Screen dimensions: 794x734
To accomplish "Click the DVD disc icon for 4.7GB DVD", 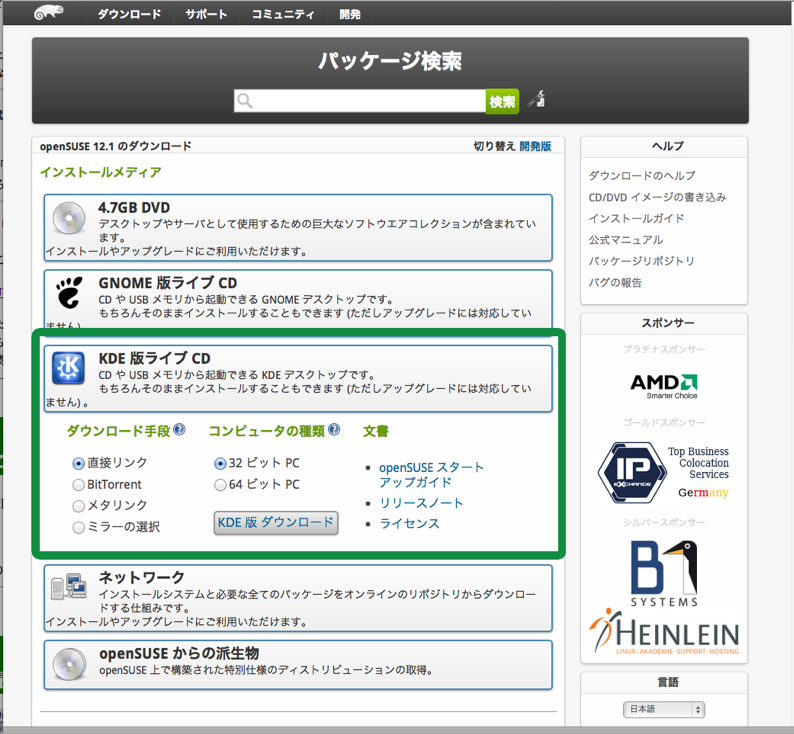I will click(69, 218).
